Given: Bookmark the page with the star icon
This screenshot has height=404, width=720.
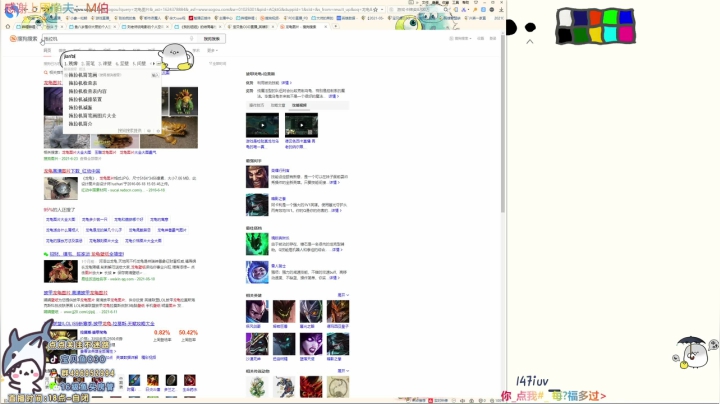Looking at the screenshot, I should pos(376,9).
